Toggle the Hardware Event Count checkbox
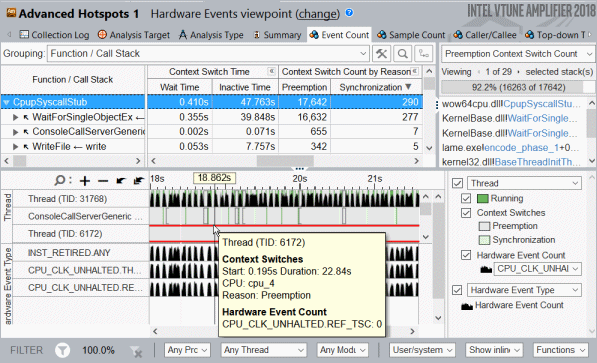The width and height of the screenshot is (597, 363). tap(466, 255)
